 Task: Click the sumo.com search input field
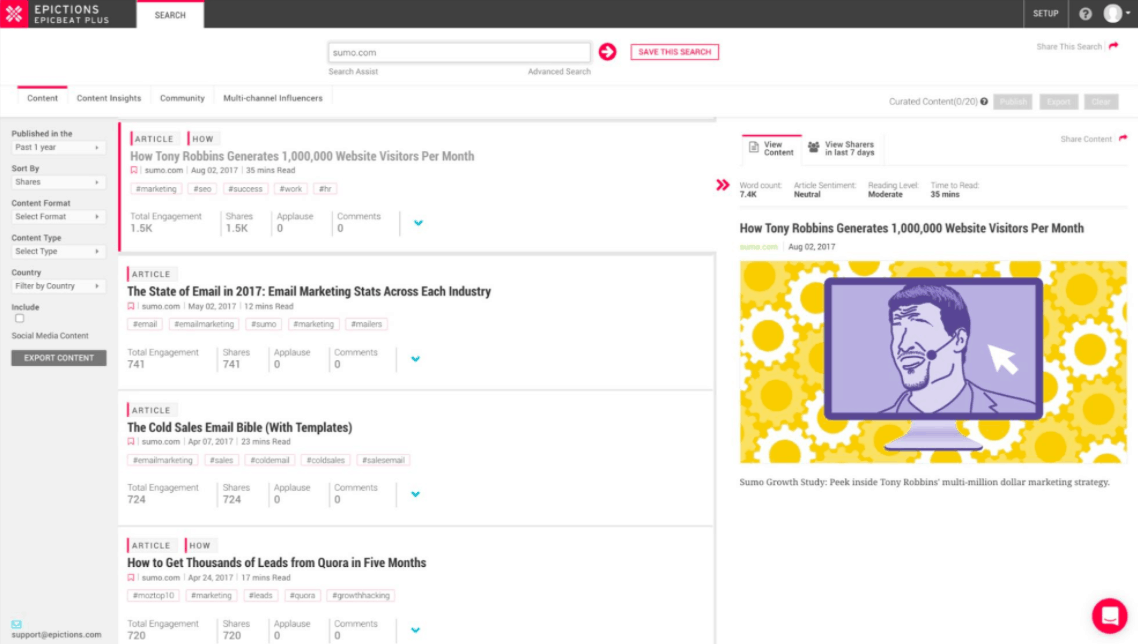click(459, 52)
